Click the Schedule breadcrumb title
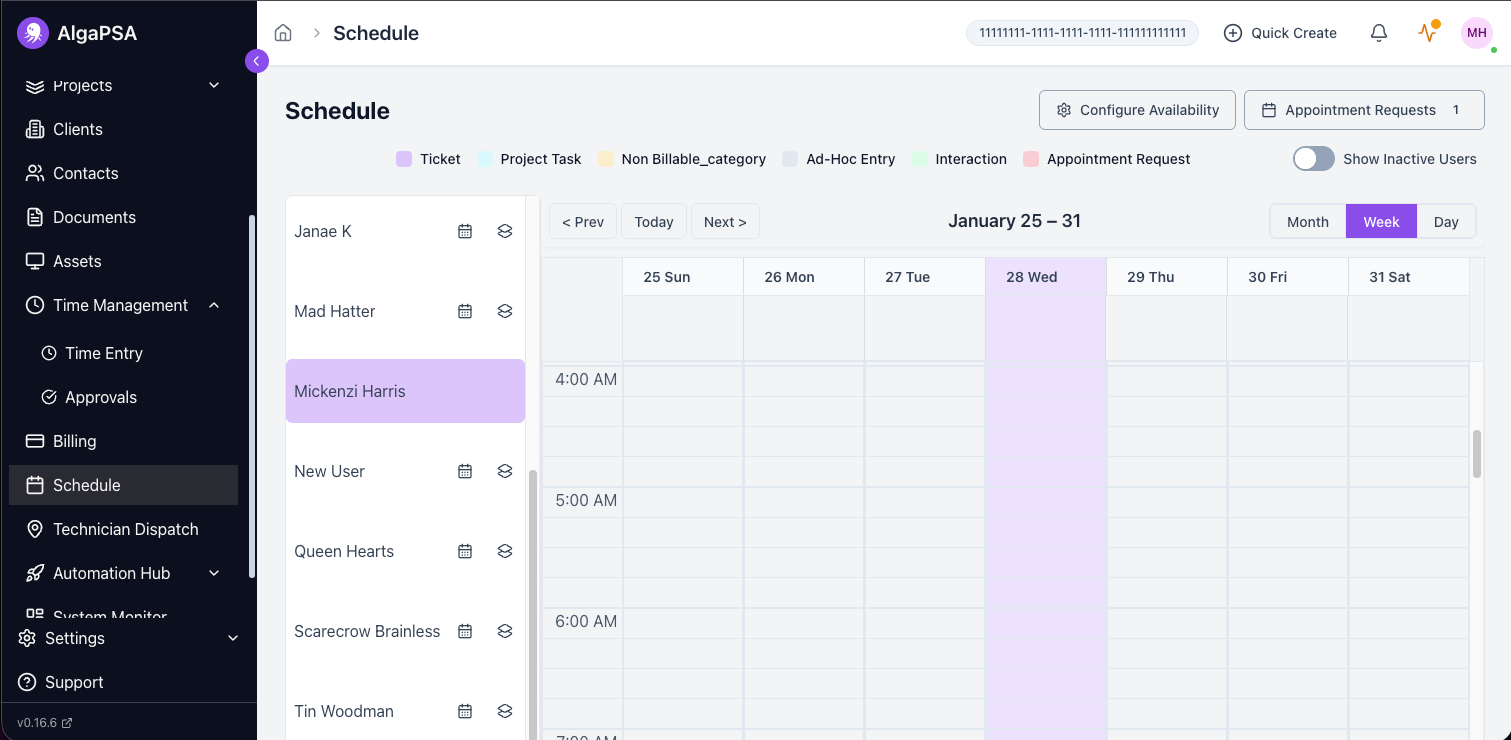 (376, 33)
